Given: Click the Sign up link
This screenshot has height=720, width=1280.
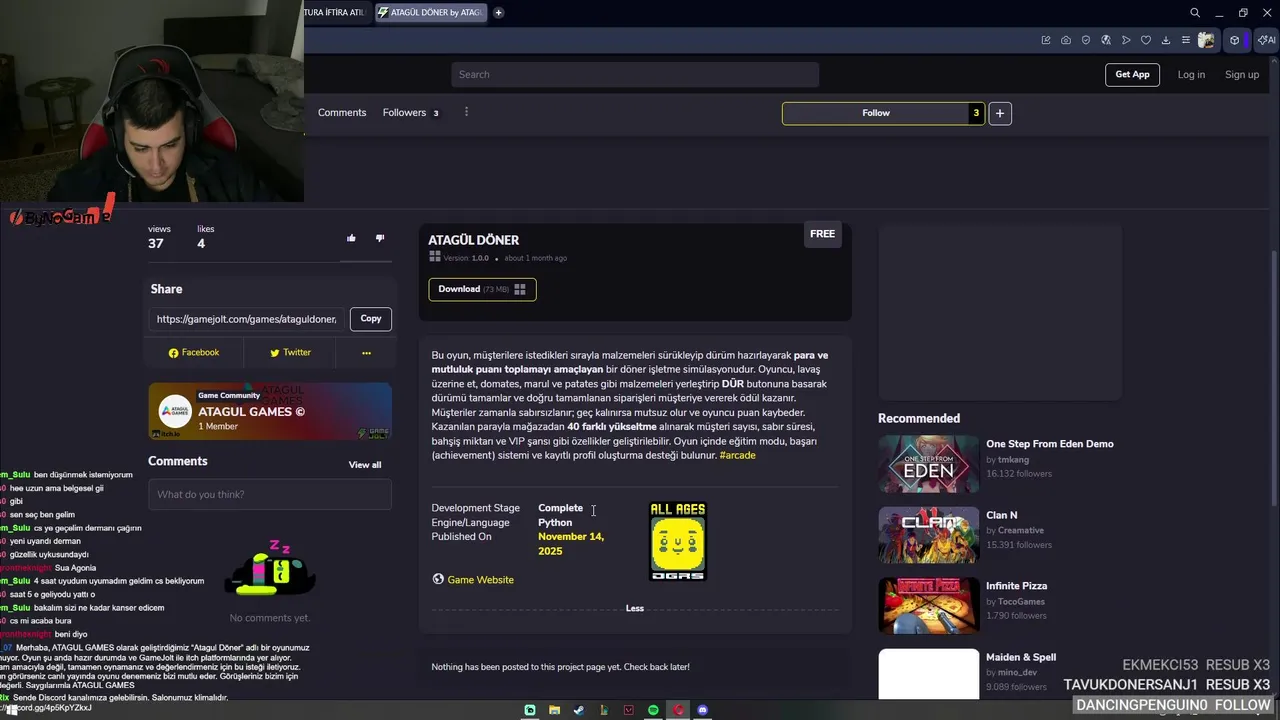Looking at the screenshot, I should point(1242,74).
